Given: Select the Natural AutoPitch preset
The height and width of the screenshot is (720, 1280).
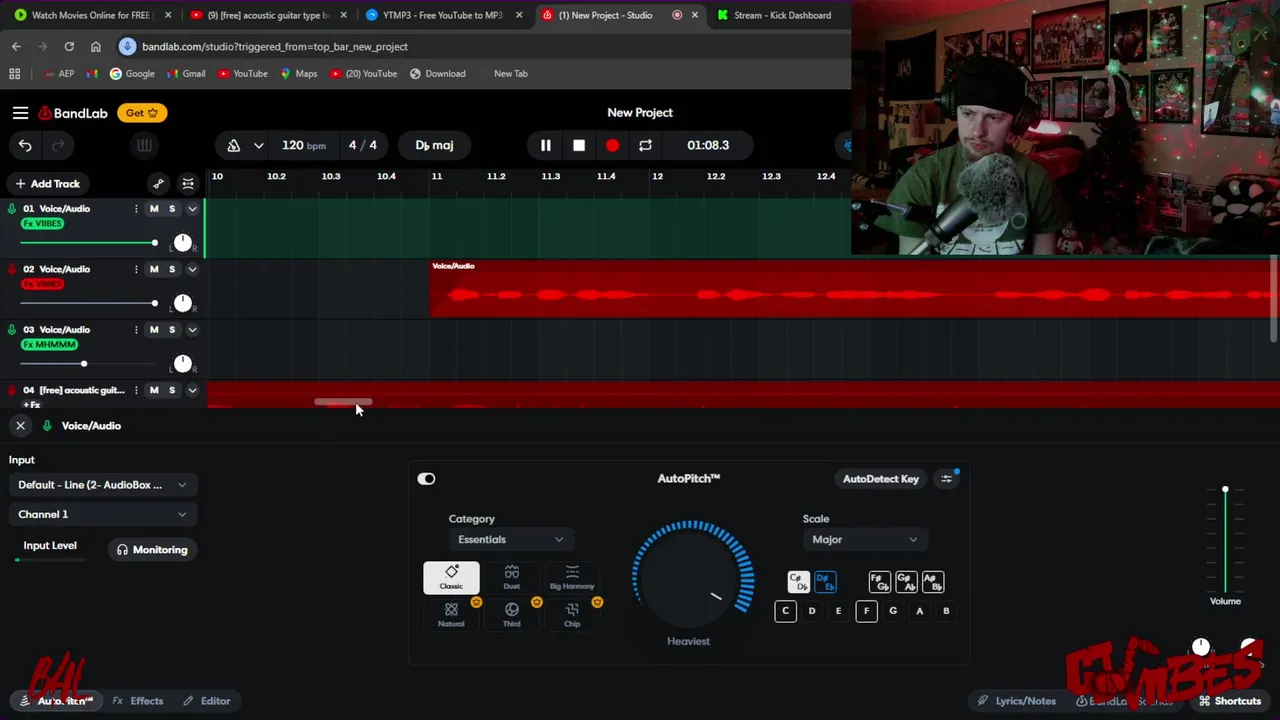Looking at the screenshot, I should [451, 614].
